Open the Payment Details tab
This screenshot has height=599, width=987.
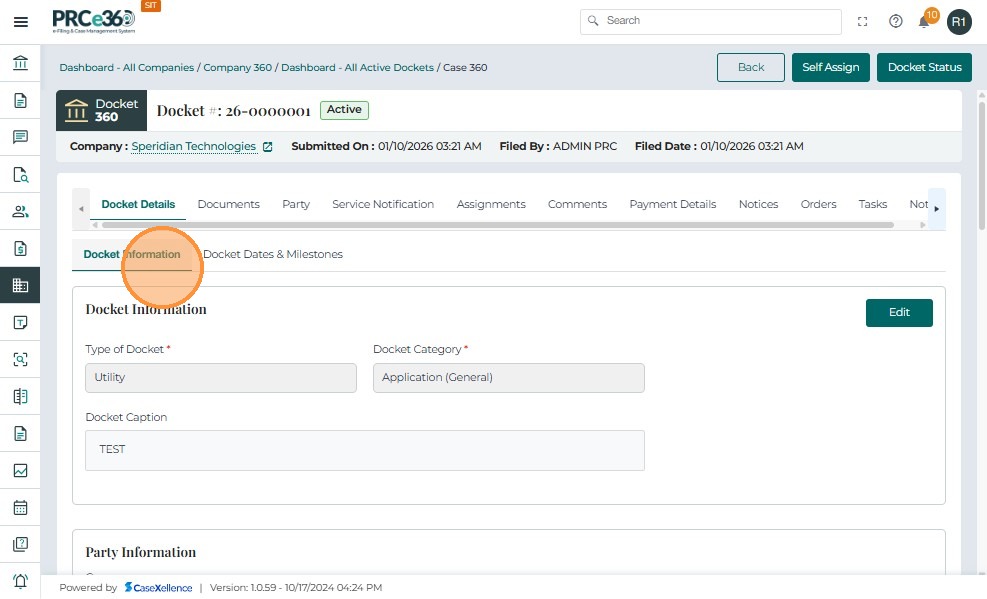pos(673,204)
